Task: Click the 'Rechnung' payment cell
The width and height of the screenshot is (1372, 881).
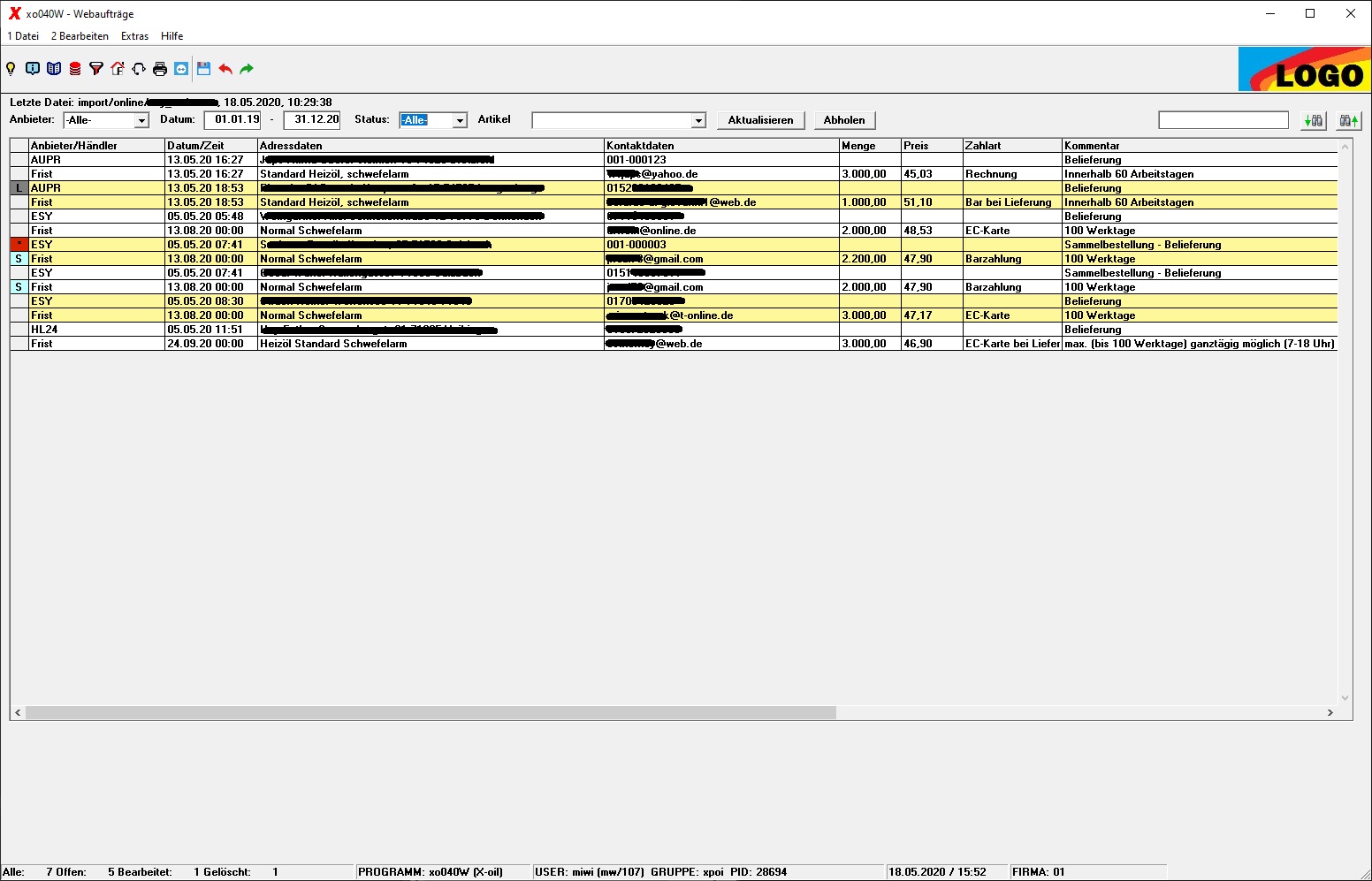Action: (x=1012, y=174)
